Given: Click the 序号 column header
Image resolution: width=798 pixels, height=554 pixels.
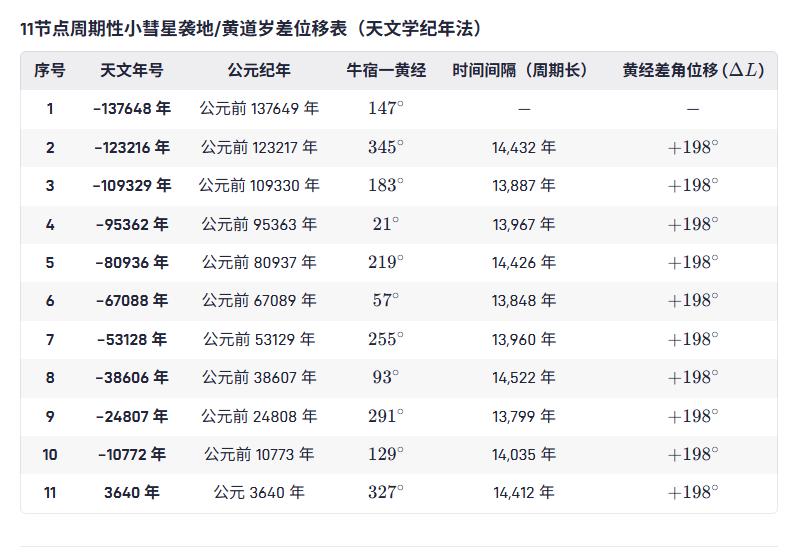Looking at the screenshot, I should (x=50, y=70).
